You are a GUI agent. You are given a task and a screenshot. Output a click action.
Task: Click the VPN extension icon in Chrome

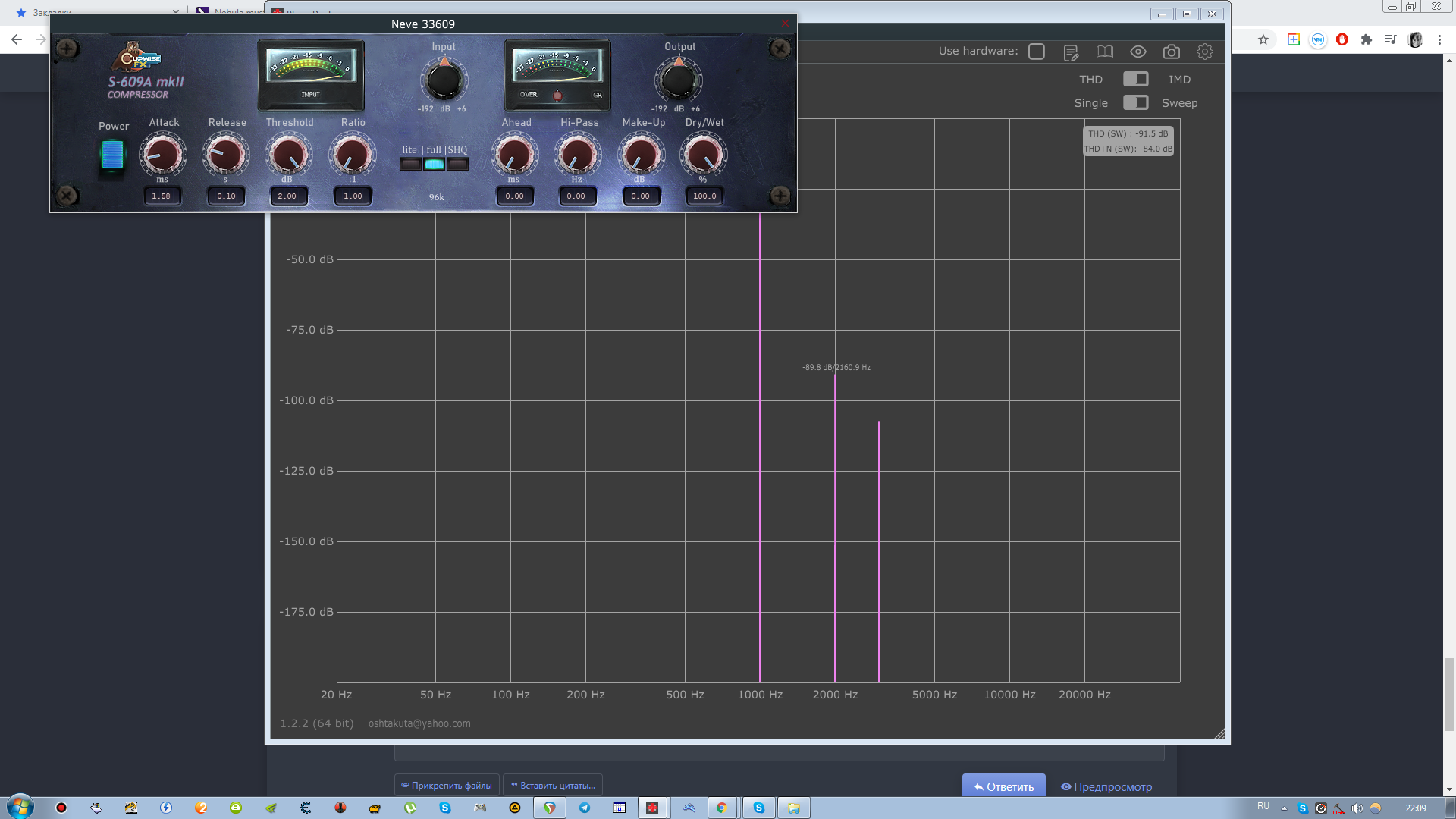[x=1318, y=39]
